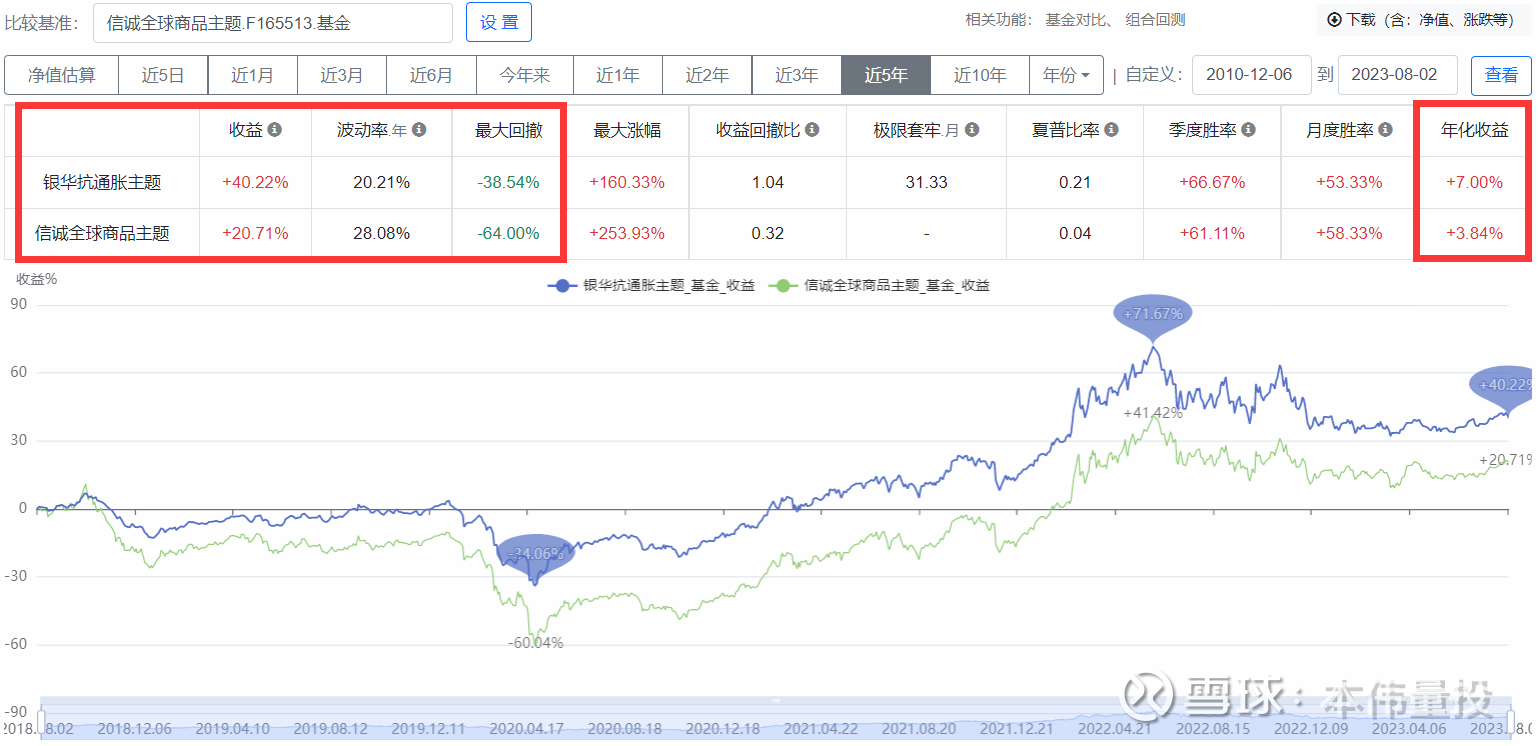Click the 28.08% volatility cell

pos(381,233)
